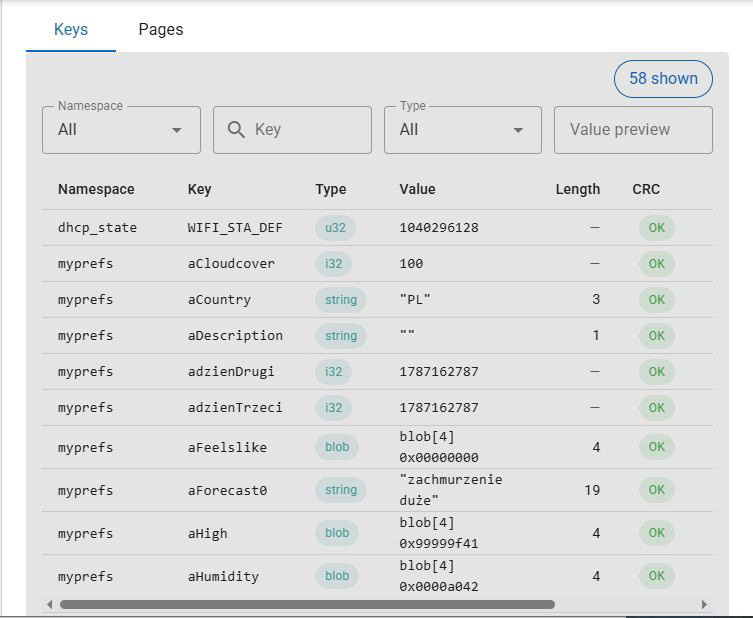The height and width of the screenshot is (618, 753).
Task: Click the string chip in aCountry row
Action: [x=341, y=300]
